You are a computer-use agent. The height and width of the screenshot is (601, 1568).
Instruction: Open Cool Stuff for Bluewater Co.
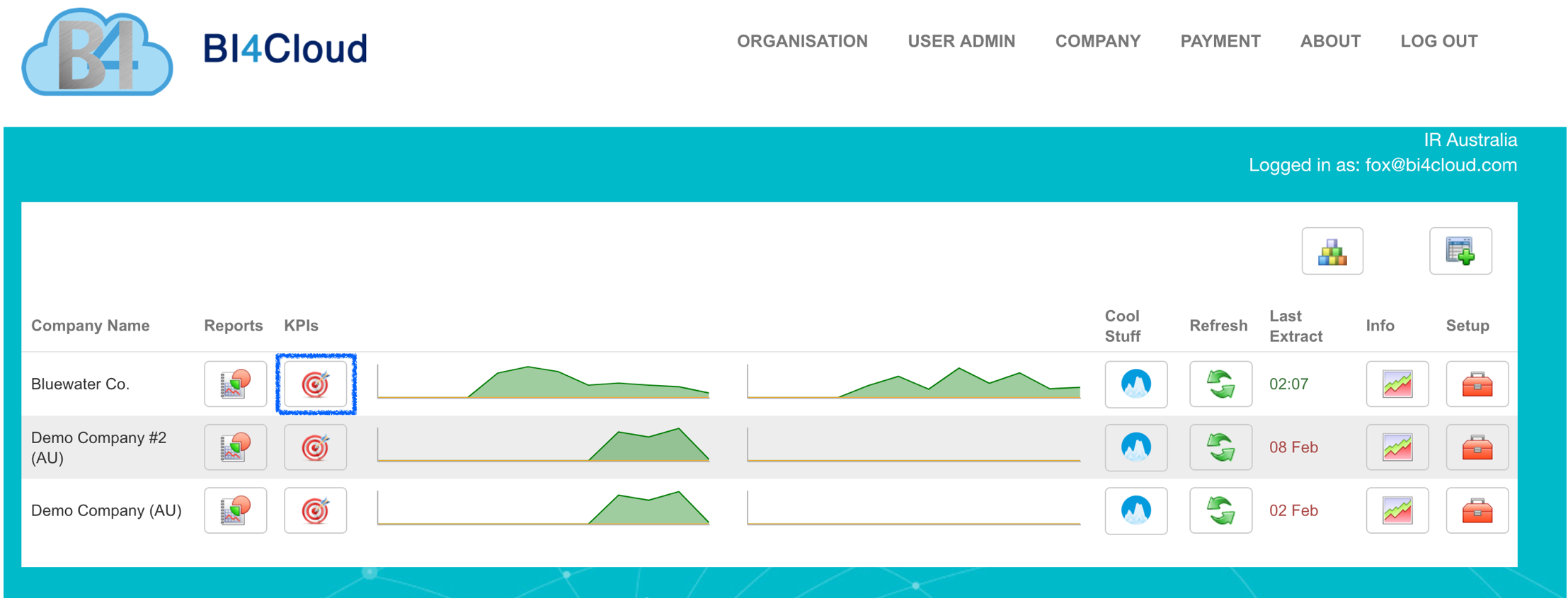pos(1135,384)
